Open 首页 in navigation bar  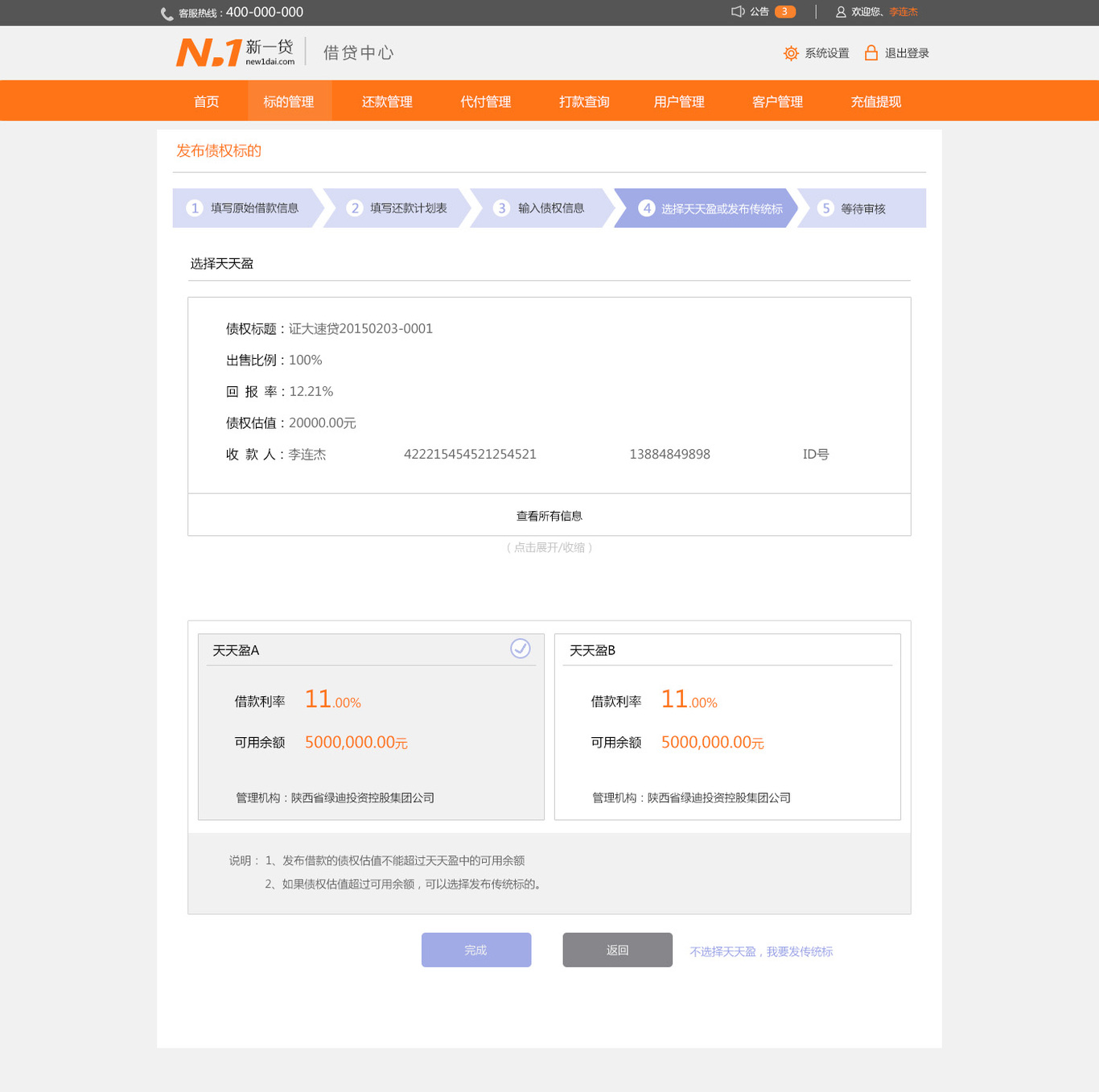click(206, 101)
